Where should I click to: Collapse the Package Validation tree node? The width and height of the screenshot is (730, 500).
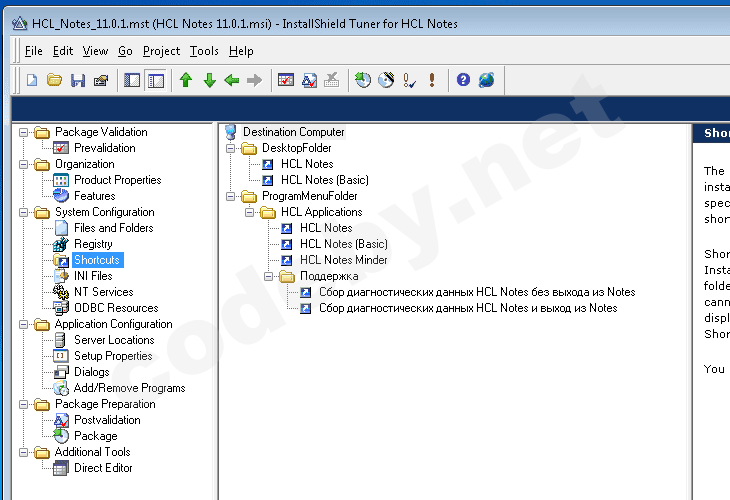click(23, 133)
